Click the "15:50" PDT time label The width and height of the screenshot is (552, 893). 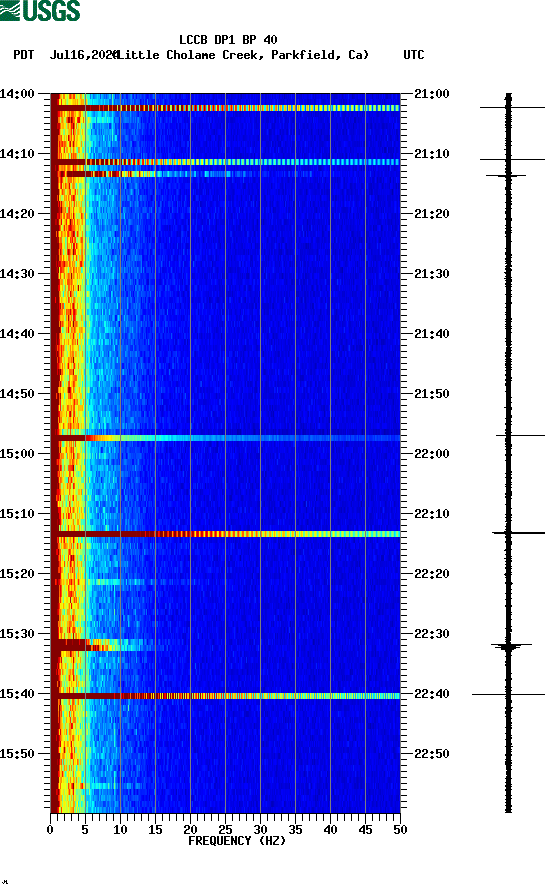pyautogui.click(x=17, y=753)
